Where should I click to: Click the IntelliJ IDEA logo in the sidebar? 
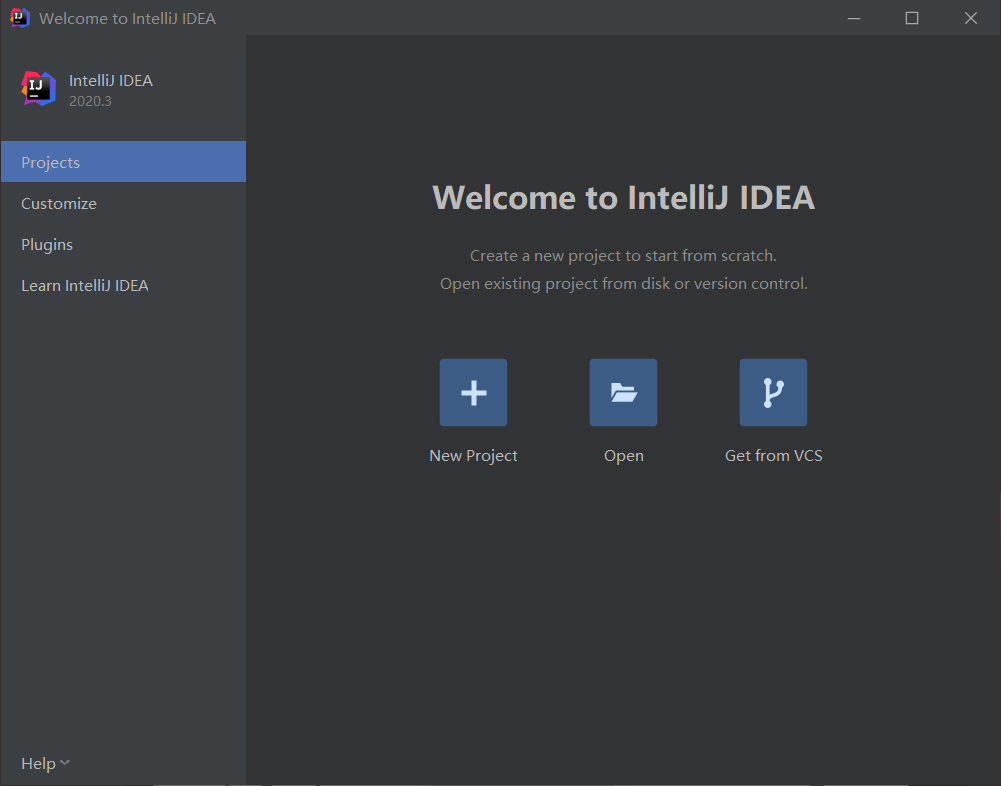[x=39, y=89]
